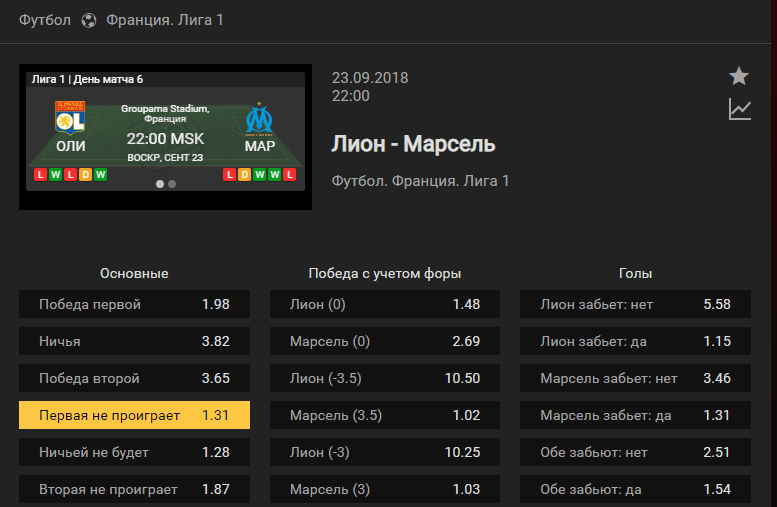Click the ОЛИ team abbreviation
Screen dimensions: 777x507
[70, 146]
